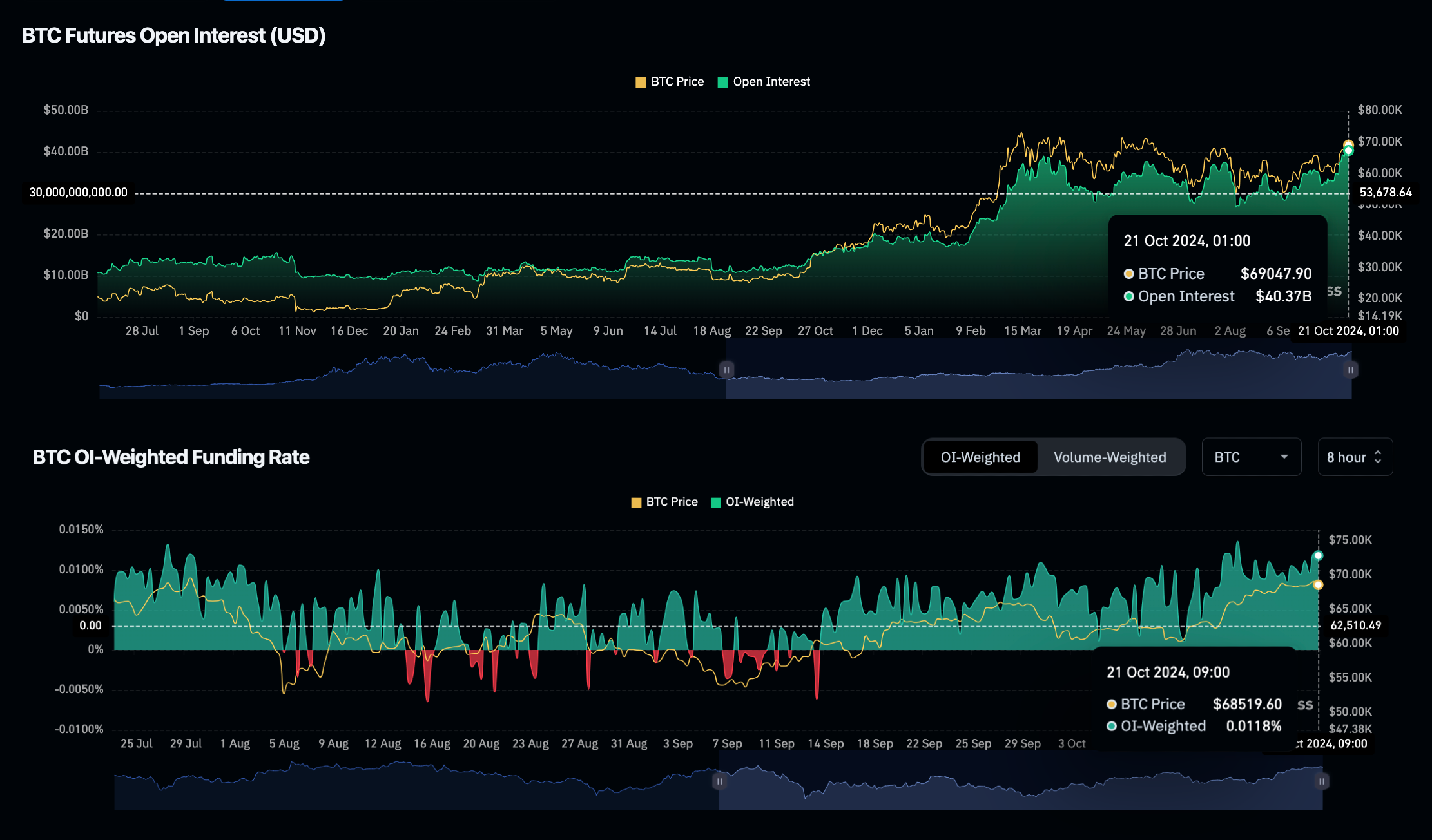
Task: Click the yellow BTC Price swatch in Open Interest legend
Action: 641,82
